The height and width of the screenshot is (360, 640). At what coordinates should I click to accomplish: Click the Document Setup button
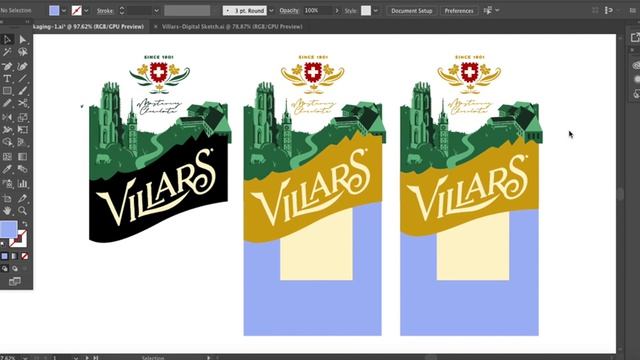411,11
